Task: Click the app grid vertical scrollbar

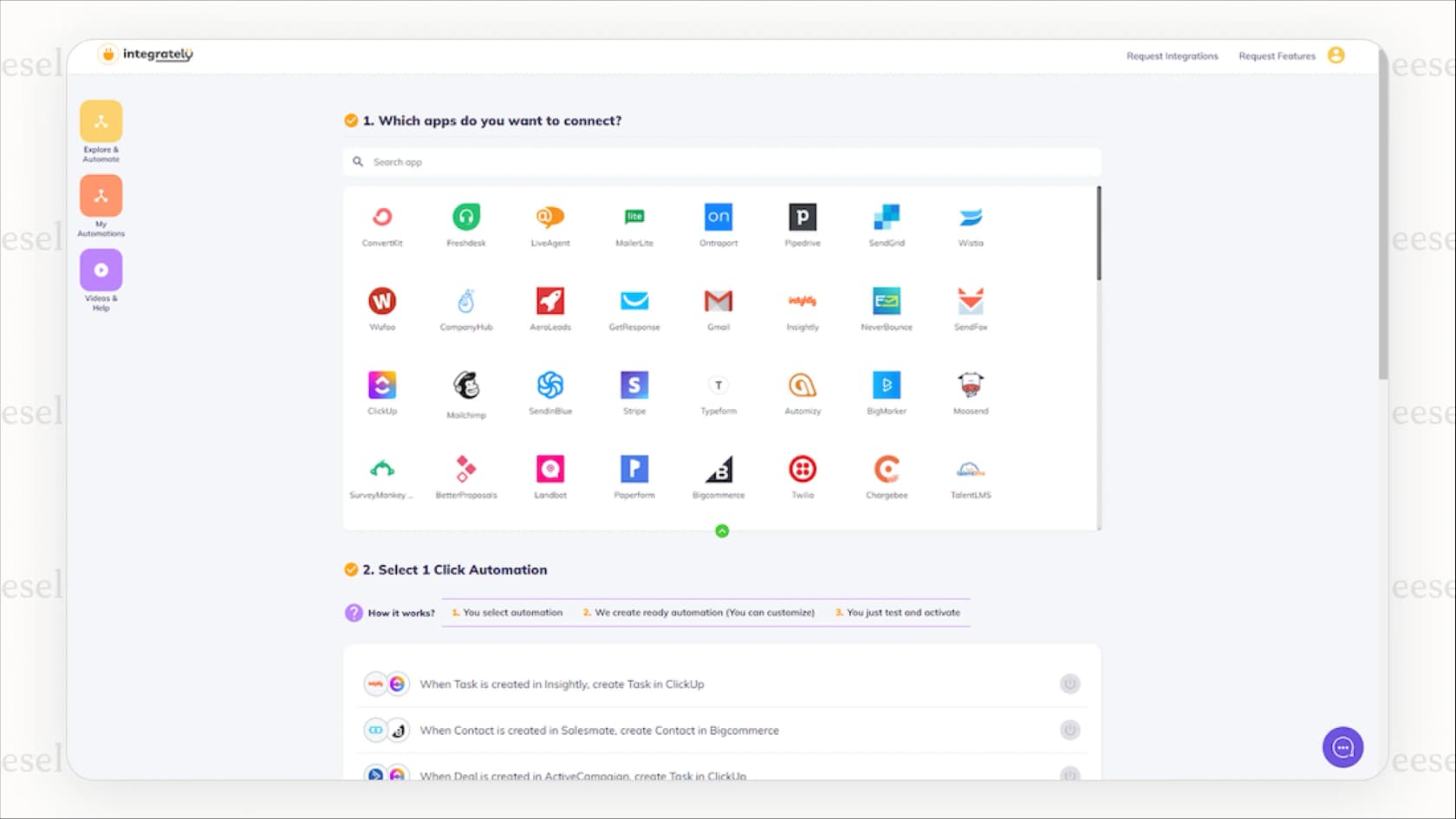Action: [1099, 233]
